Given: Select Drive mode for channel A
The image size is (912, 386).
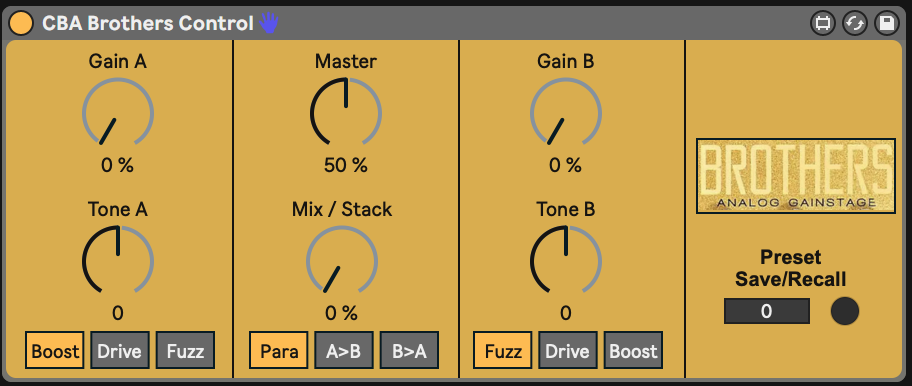Looking at the screenshot, I should pyautogui.click(x=120, y=351).
